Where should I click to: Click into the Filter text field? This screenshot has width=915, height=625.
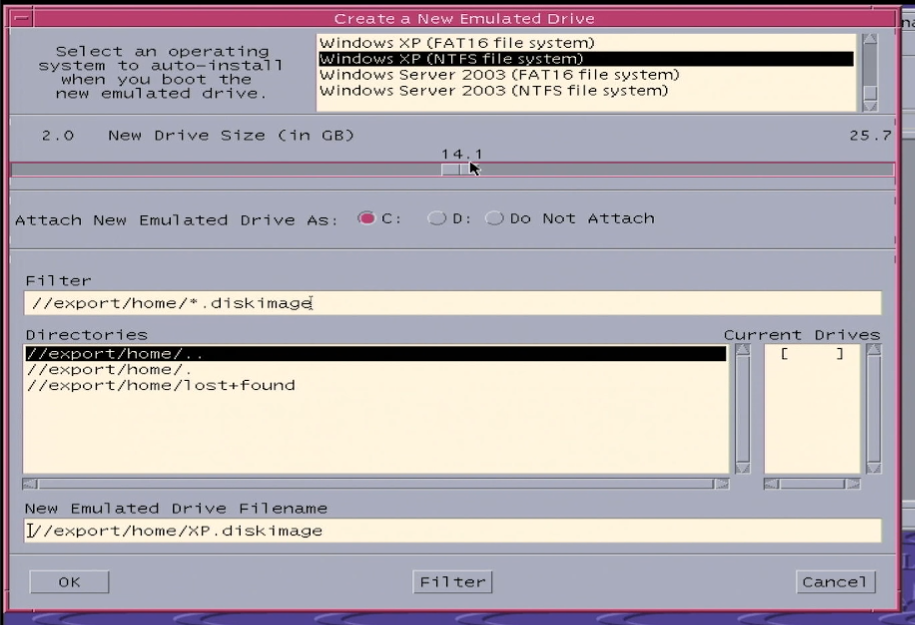[453, 303]
